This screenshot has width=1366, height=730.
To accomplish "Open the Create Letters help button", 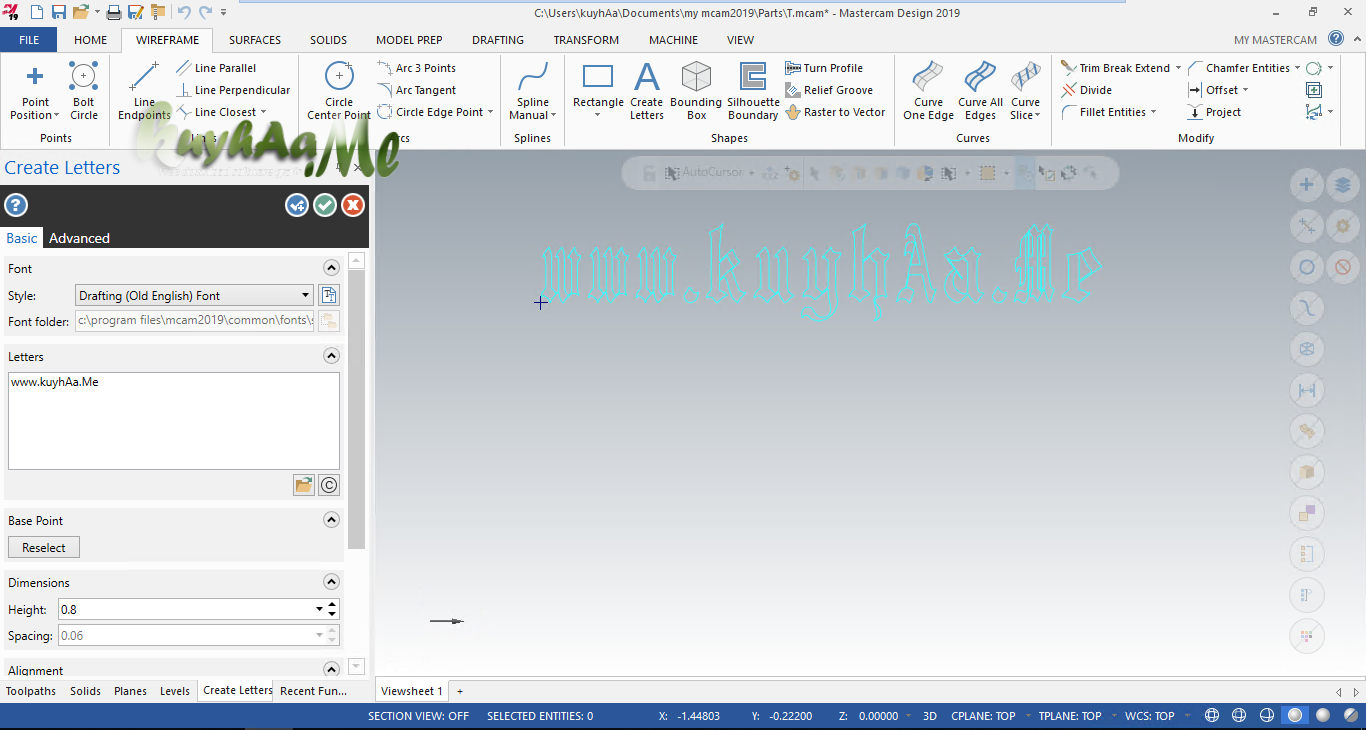I will (16, 206).
